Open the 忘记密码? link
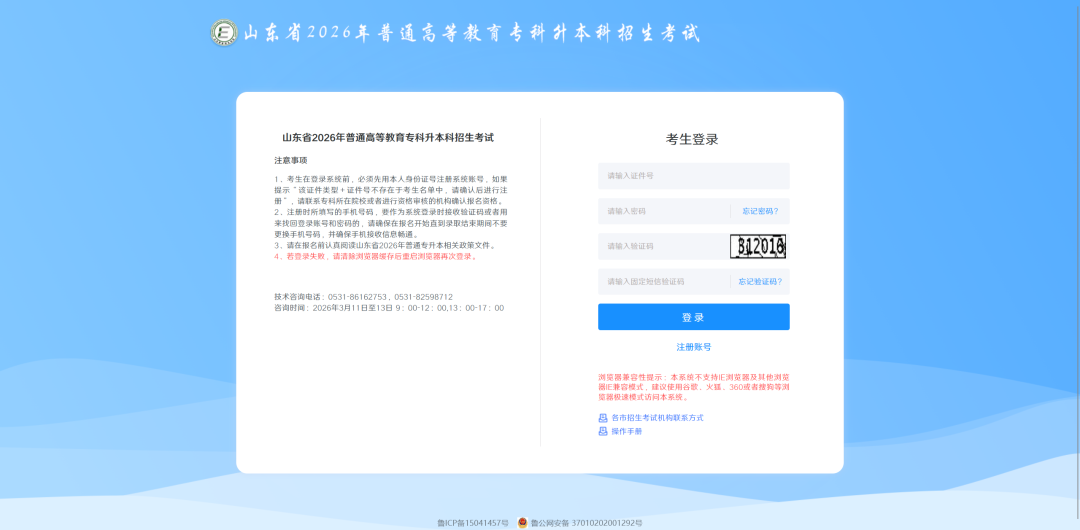The height and width of the screenshot is (530, 1080). click(760, 211)
